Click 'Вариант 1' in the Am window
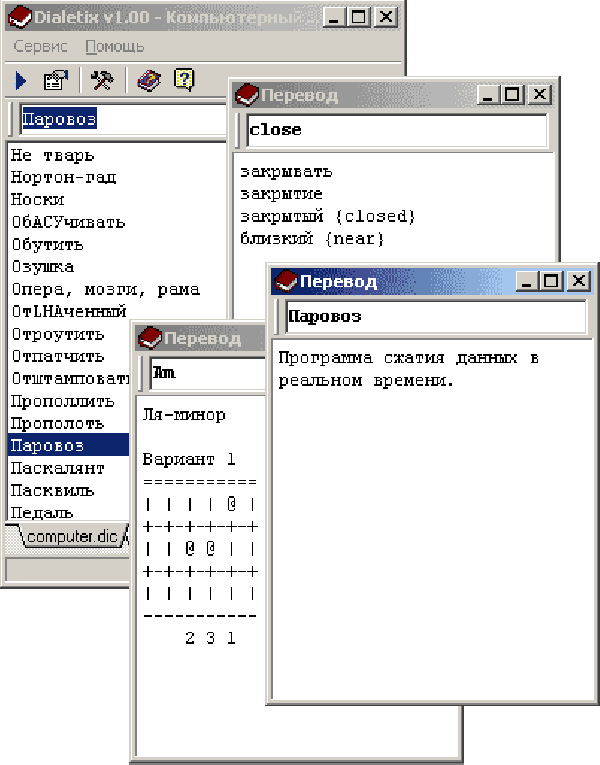Image resolution: width=600 pixels, height=765 pixels. (x=189, y=460)
